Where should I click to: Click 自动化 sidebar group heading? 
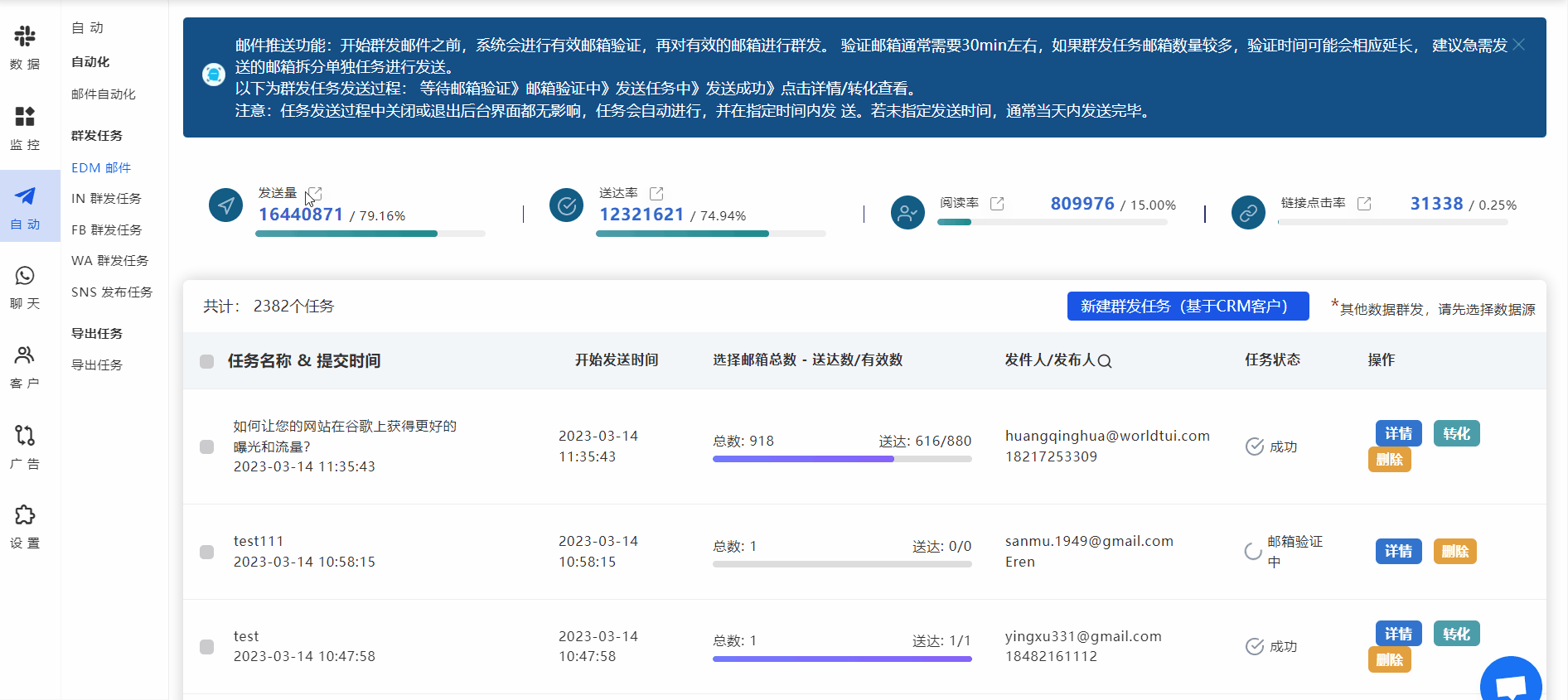90,62
